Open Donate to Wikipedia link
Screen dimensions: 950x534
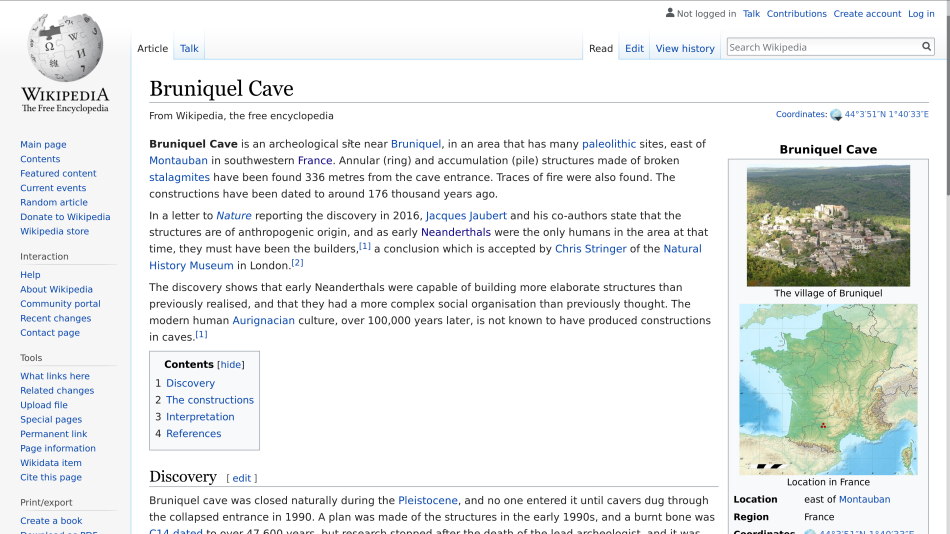point(65,217)
